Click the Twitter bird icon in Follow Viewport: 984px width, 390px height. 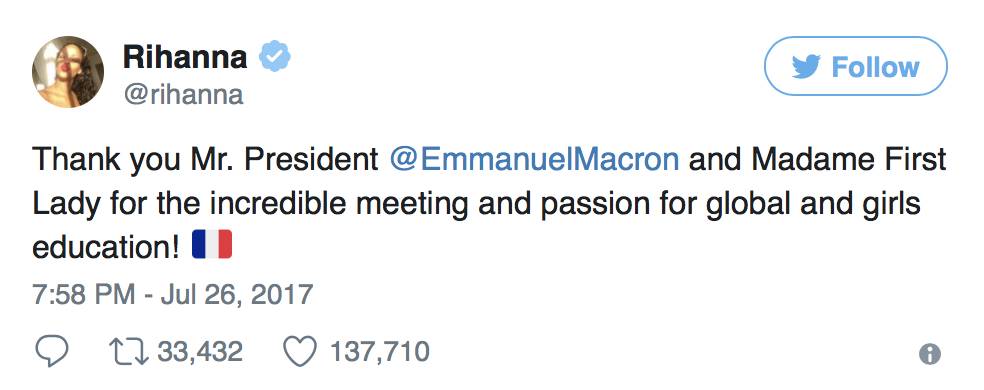(x=806, y=67)
